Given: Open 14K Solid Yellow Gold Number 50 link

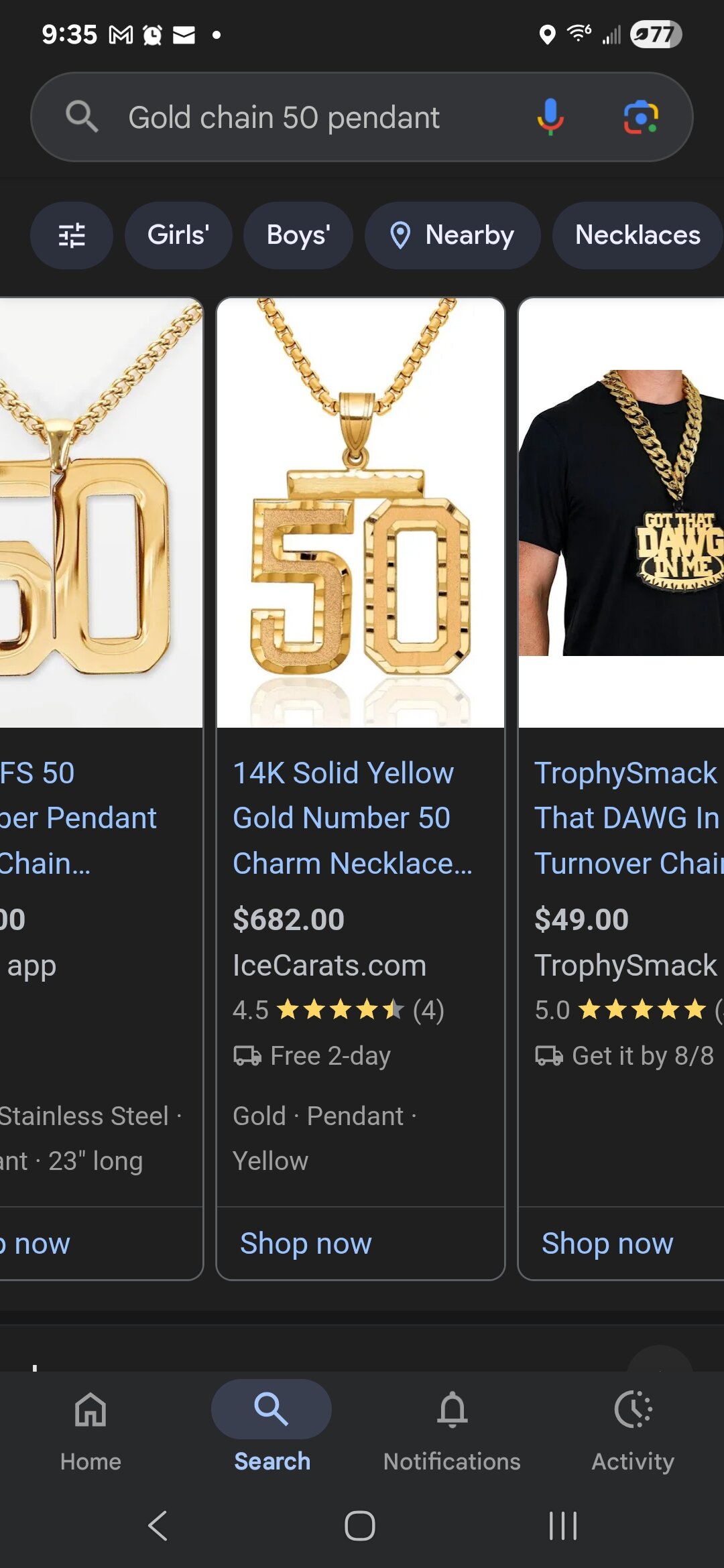Looking at the screenshot, I should pos(353,818).
